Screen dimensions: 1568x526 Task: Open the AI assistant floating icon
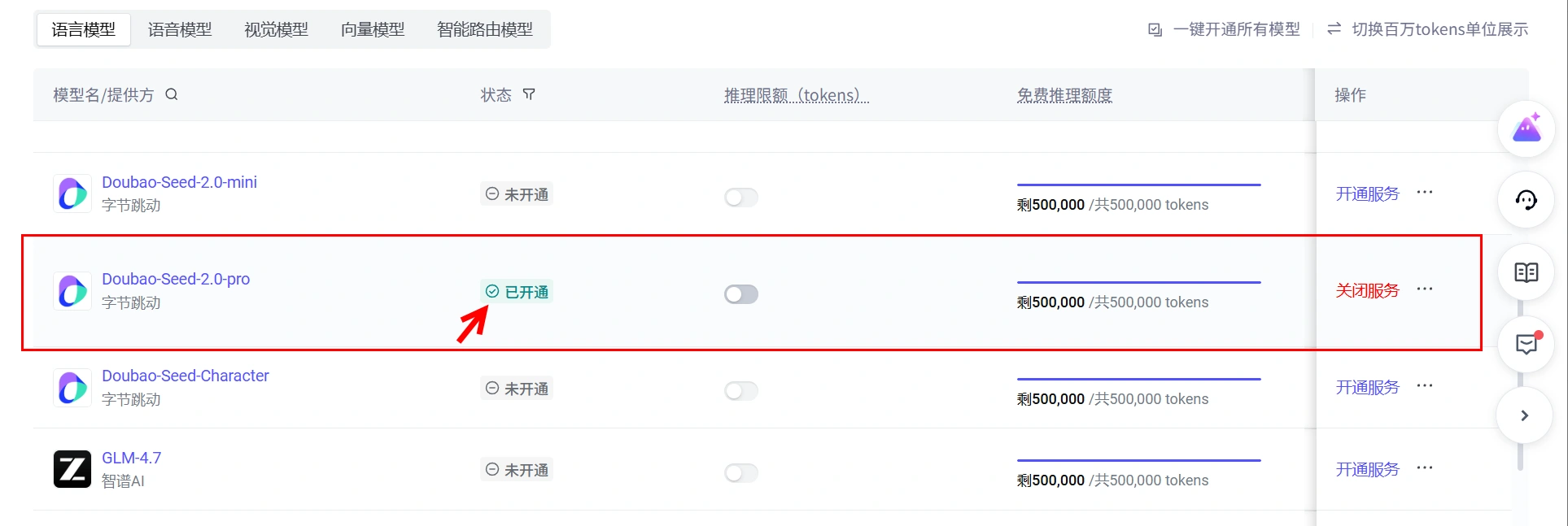[x=1527, y=128]
